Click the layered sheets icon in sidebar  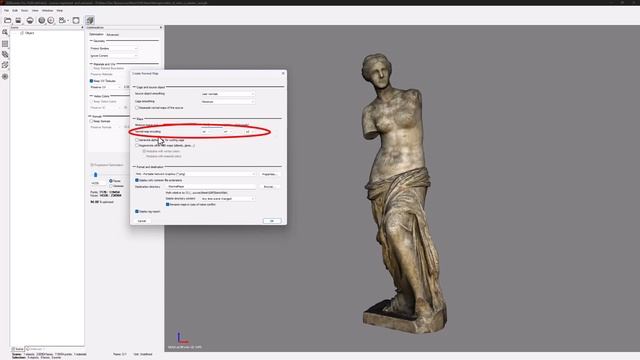coord(5,54)
